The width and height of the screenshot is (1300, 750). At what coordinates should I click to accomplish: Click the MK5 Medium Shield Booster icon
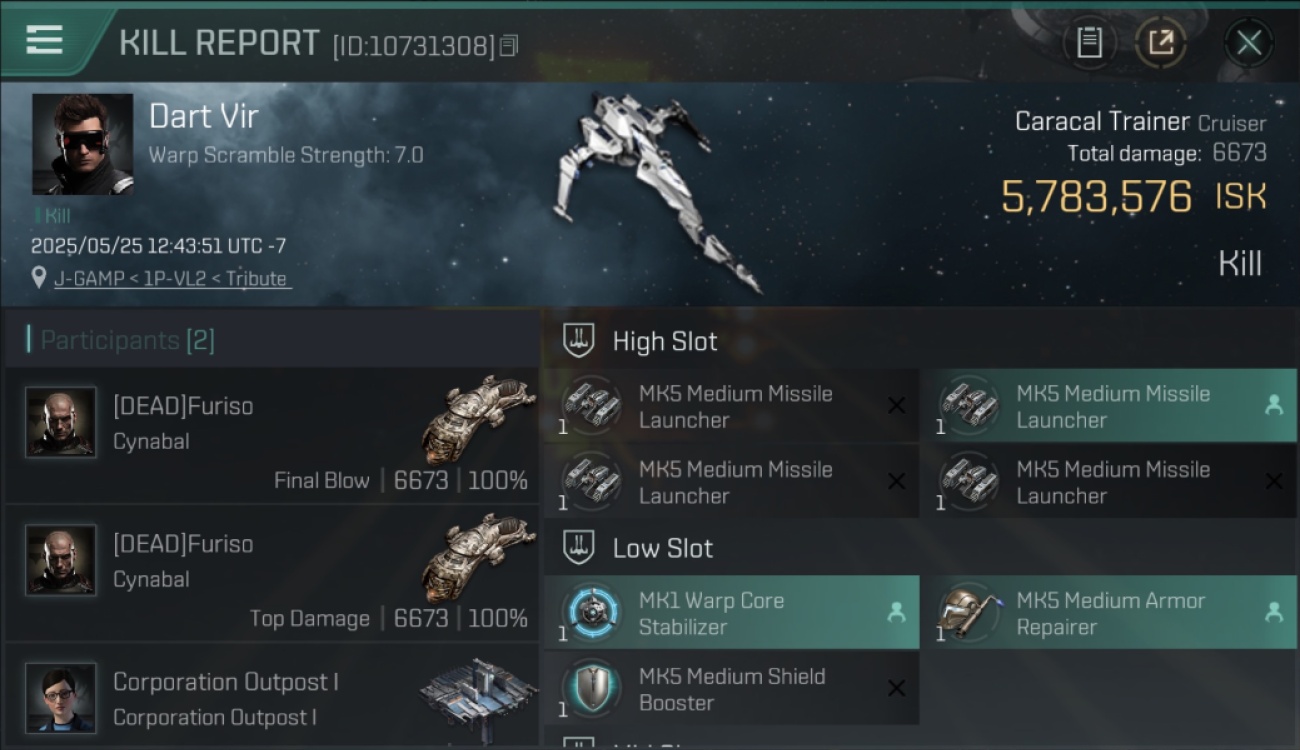pos(591,688)
